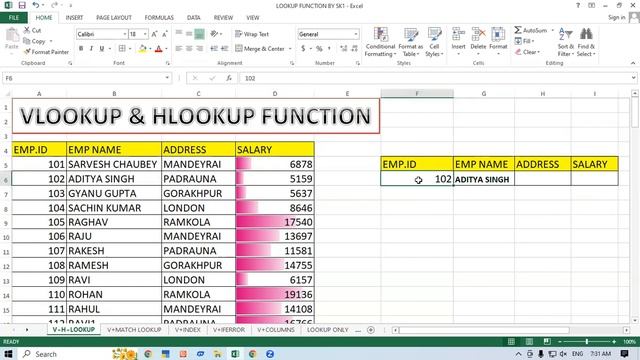The height and width of the screenshot is (360, 640).
Task: Toggle top vertical alignment
Action: (x=179, y=34)
